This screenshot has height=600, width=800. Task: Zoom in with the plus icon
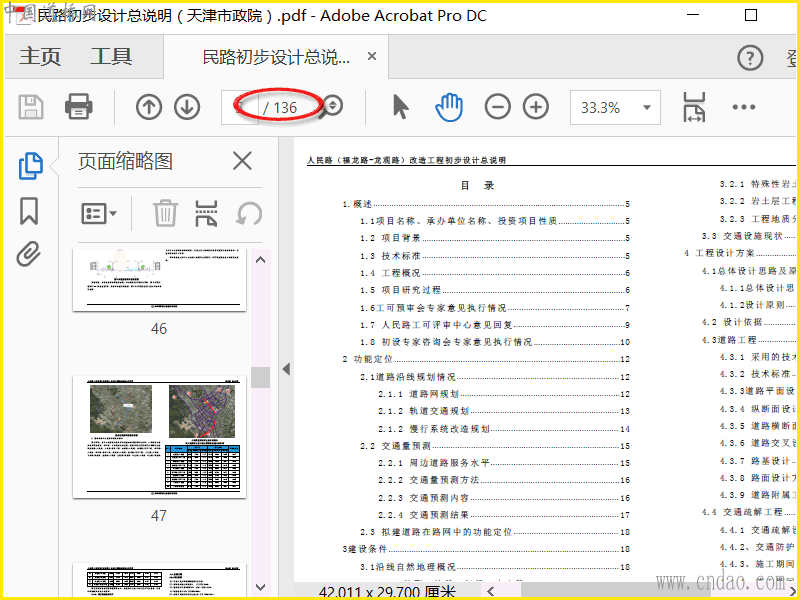click(x=536, y=107)
